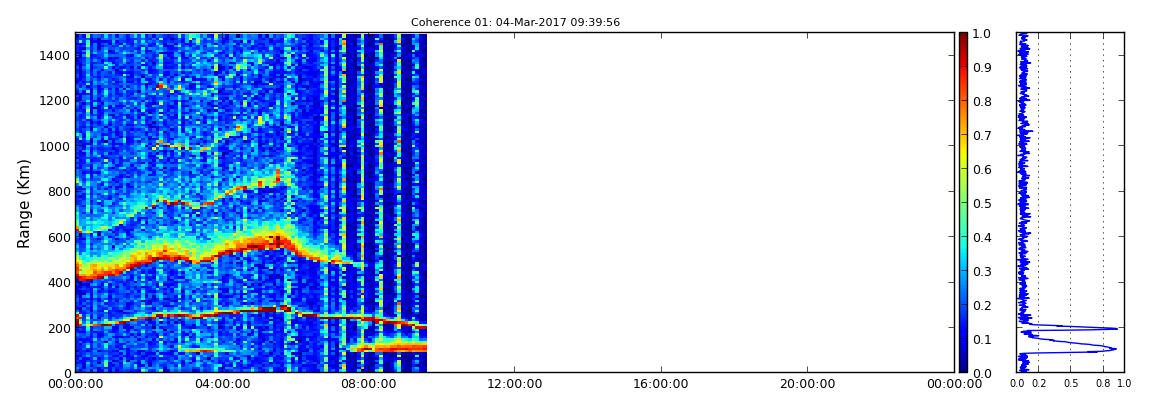The height and width of the screenshot is (407, 1150).
Task: Click the colorbar 0.2 tick label
Action: tap(981, 305)
